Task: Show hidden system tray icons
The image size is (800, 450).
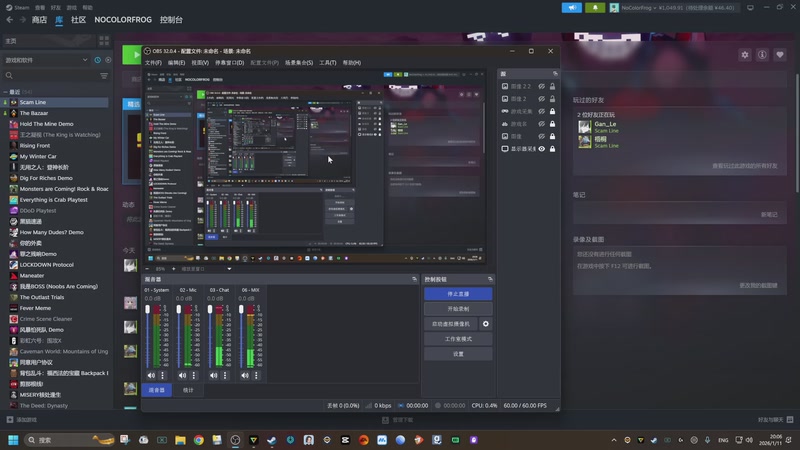Action: (614, 440)
